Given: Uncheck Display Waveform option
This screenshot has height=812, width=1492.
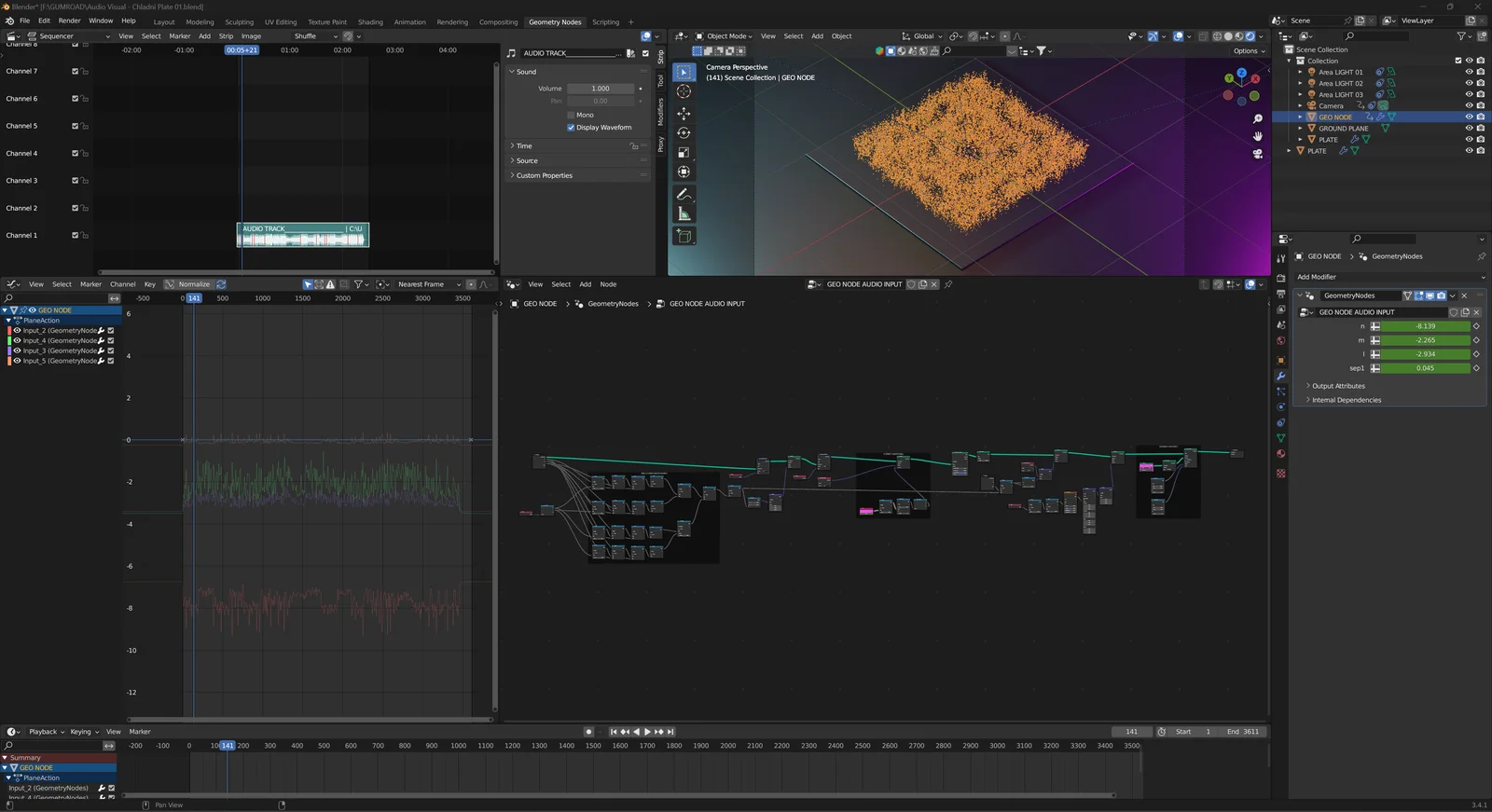Looking at the screenshot, I should click(571, 128).
